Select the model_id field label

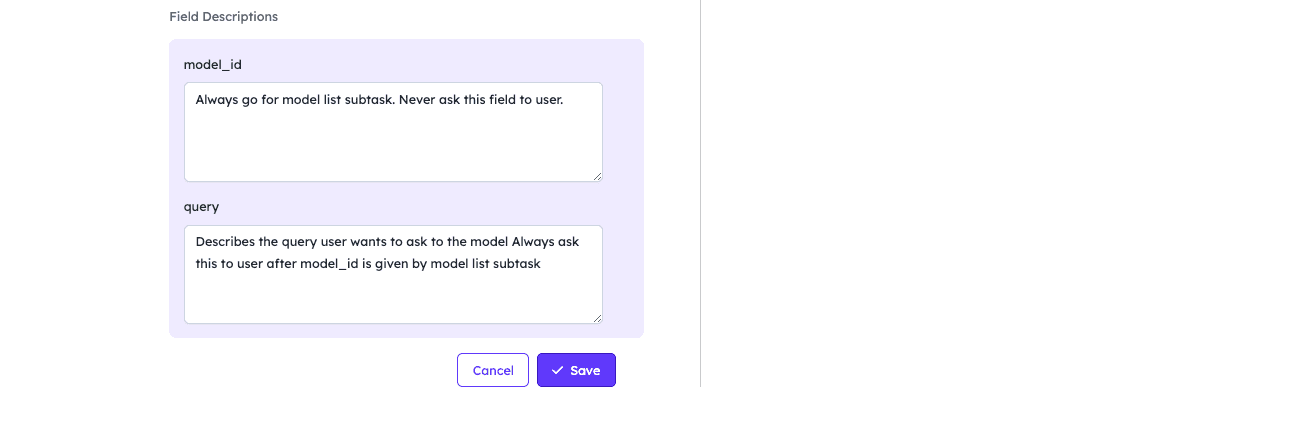point(213,64)
